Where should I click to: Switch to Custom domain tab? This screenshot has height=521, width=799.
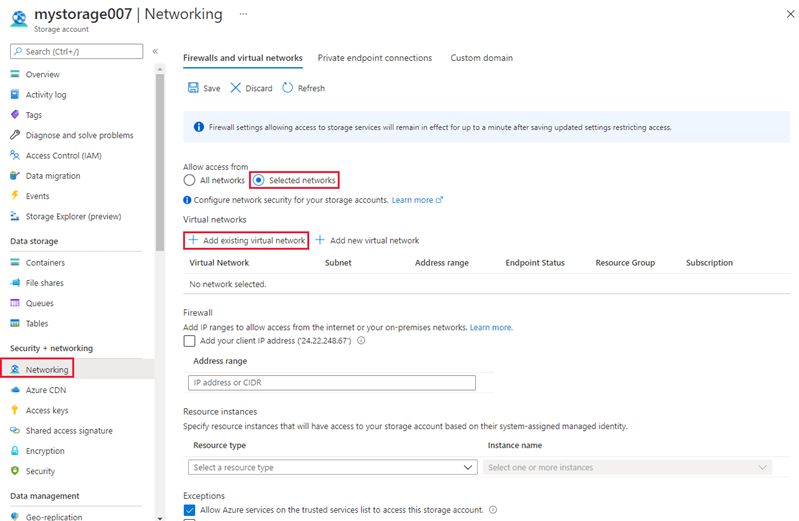482,58
